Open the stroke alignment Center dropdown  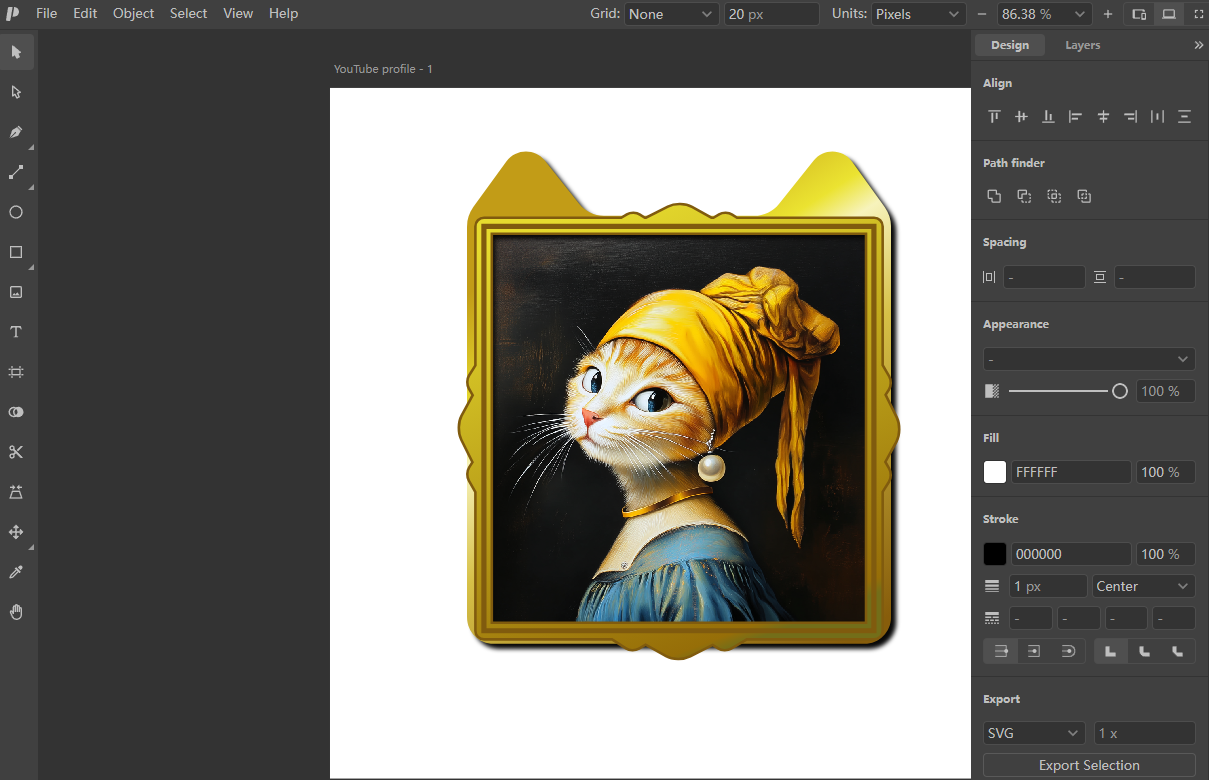coord(1143,586)
